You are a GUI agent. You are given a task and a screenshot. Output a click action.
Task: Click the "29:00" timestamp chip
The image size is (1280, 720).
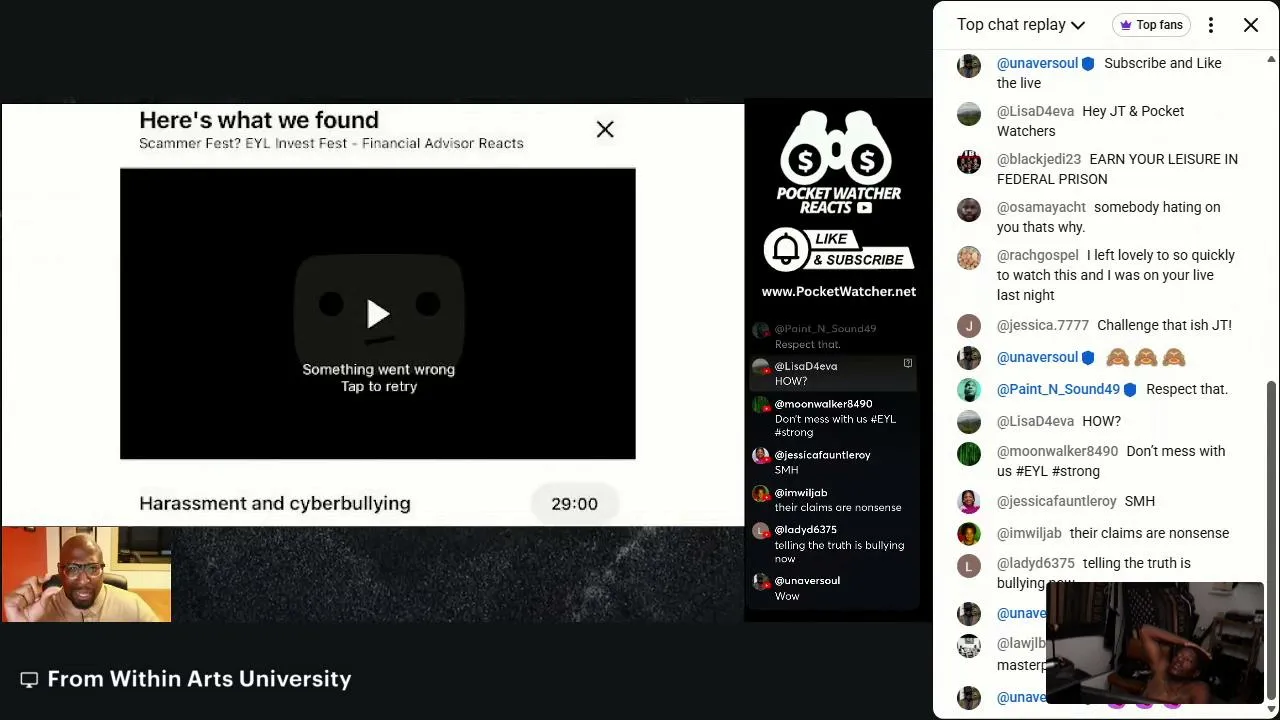(x=574, y=503)
